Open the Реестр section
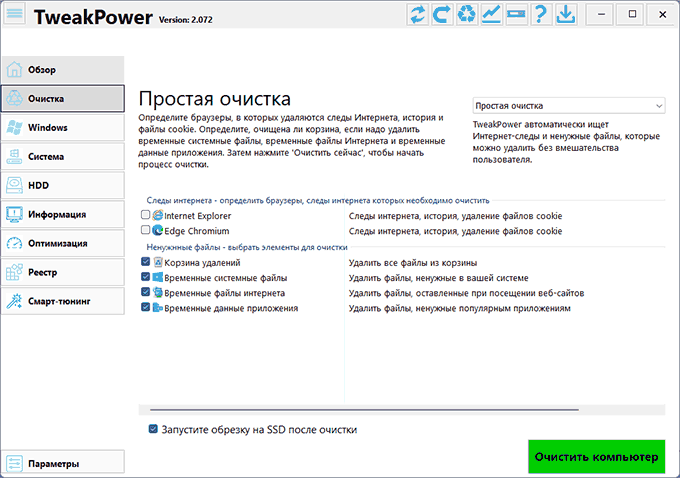 [63, 272]
